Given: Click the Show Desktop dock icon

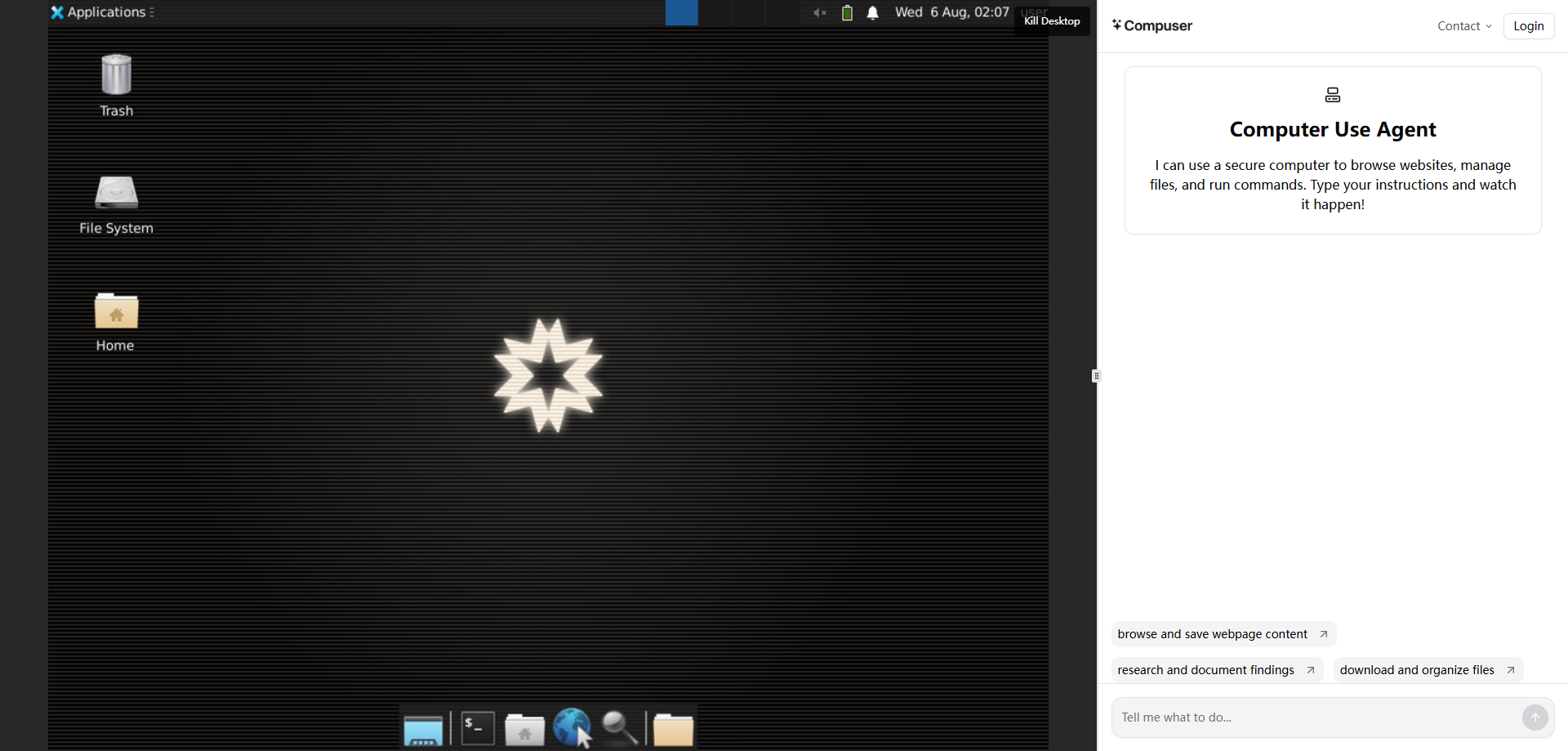Looking at the screenshot, I should (x=423, y=729).
